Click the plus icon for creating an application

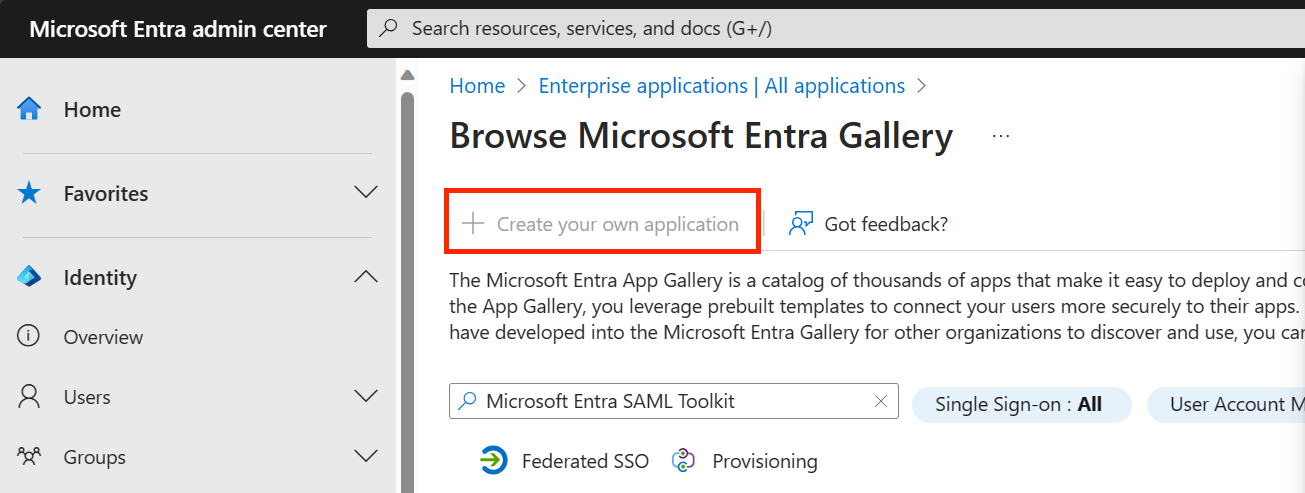pyautogui.click(x=473, y=223)
